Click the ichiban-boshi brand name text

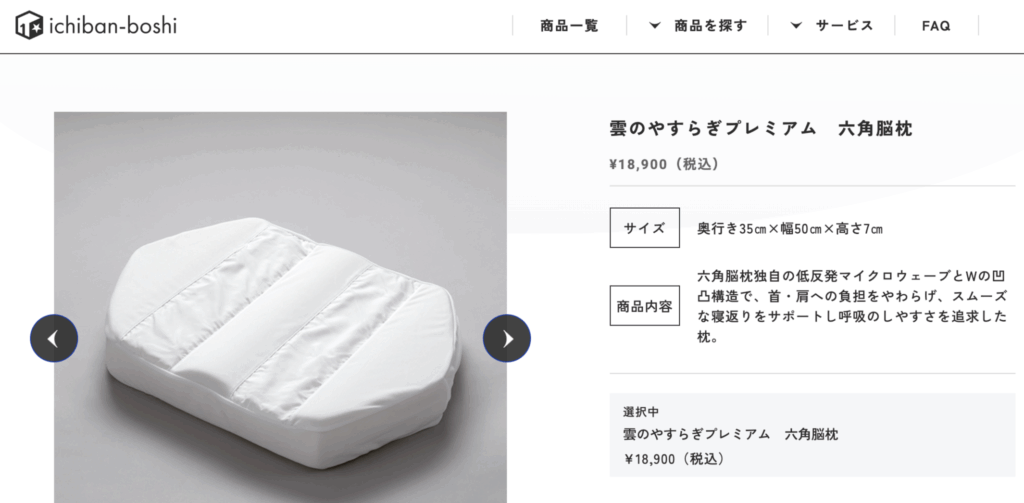click(113, 26)
